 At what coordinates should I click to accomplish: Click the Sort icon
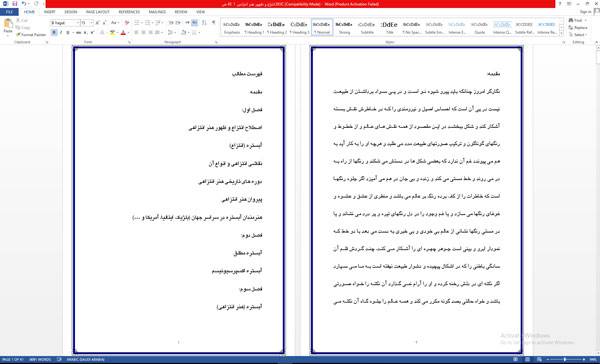(x=204, y=23)
